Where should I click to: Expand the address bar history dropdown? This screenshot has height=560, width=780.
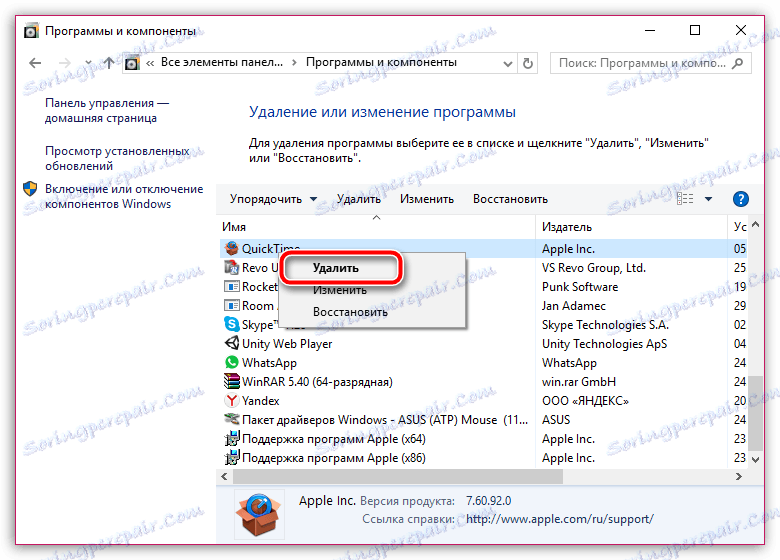tap(507, 64)
